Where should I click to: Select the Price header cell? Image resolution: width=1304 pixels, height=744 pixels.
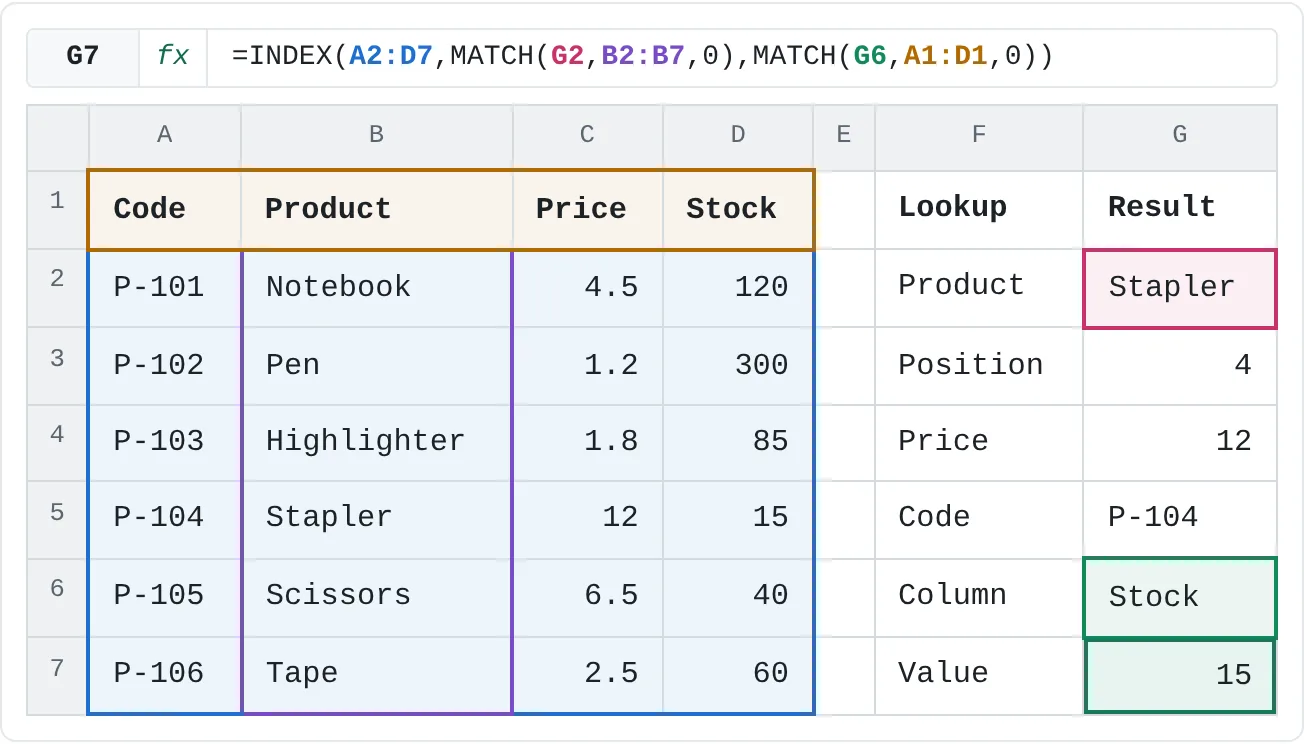tap(588, 209)
